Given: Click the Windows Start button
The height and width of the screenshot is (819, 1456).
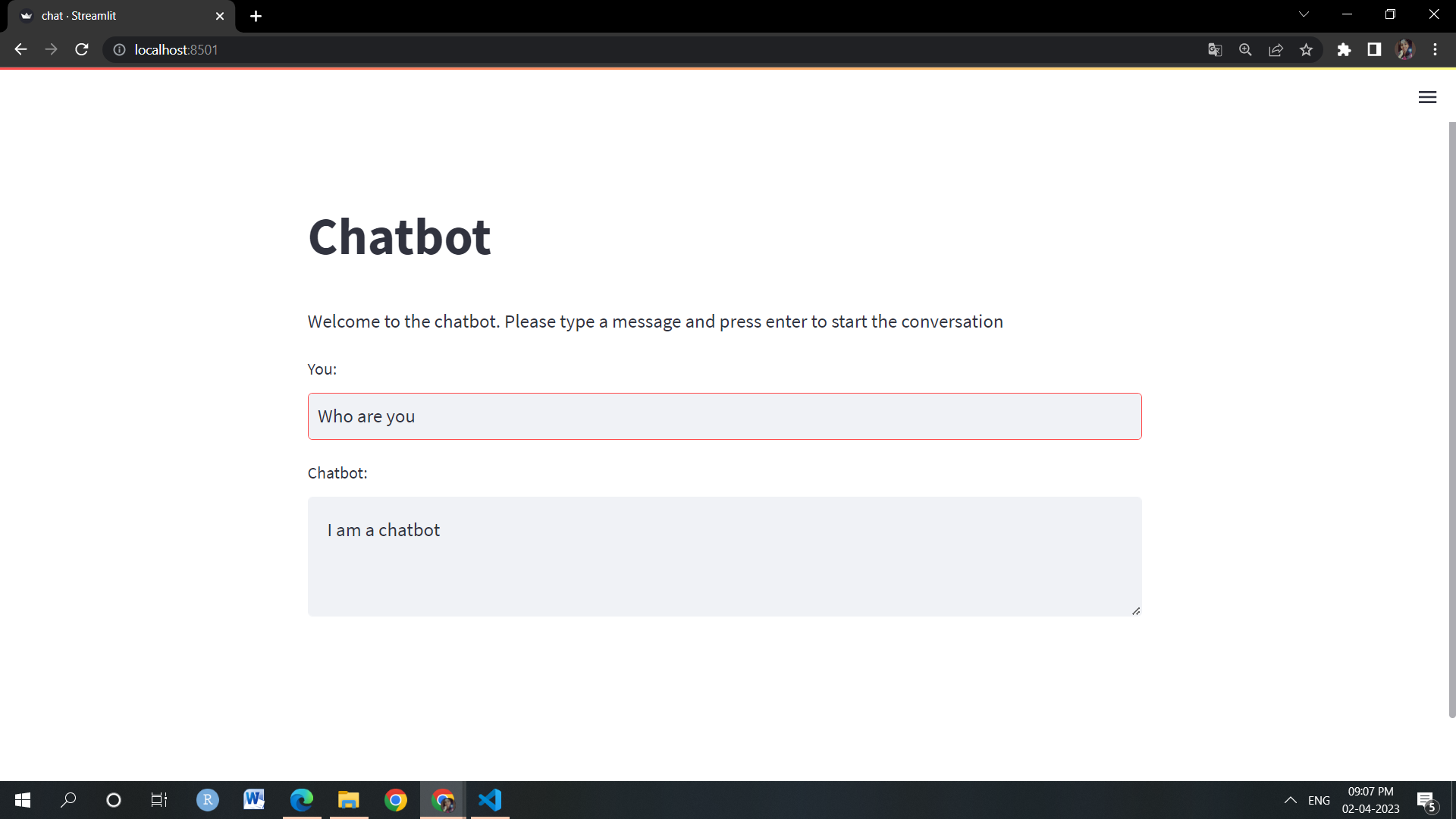Looking at the screenshot, I should [x=22, y=800].
